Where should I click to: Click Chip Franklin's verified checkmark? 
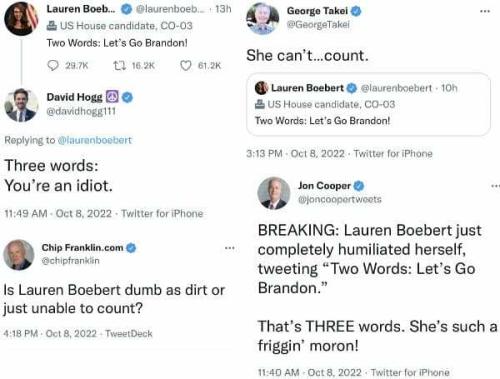click(x=131, y=248)
